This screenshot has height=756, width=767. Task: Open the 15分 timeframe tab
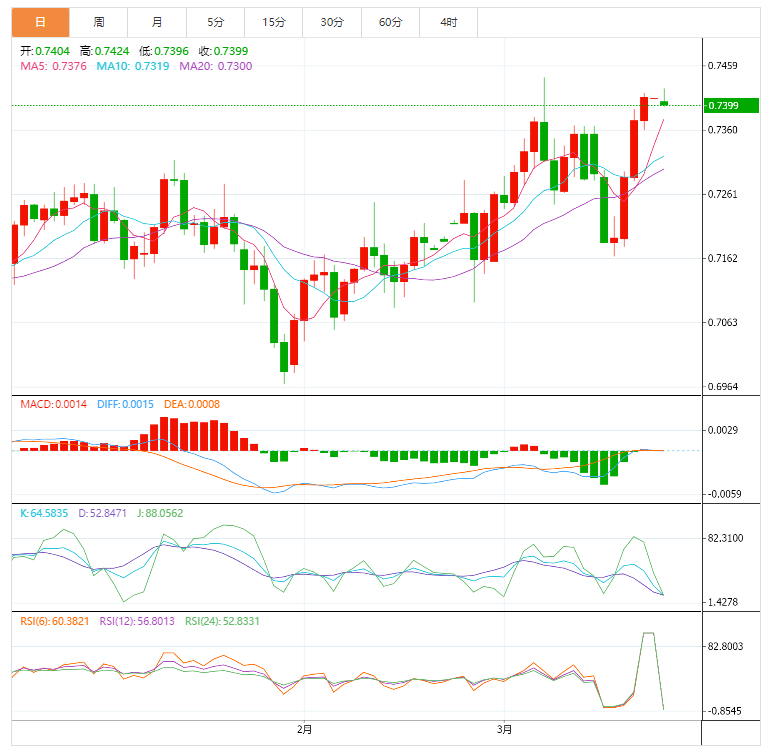273,22
